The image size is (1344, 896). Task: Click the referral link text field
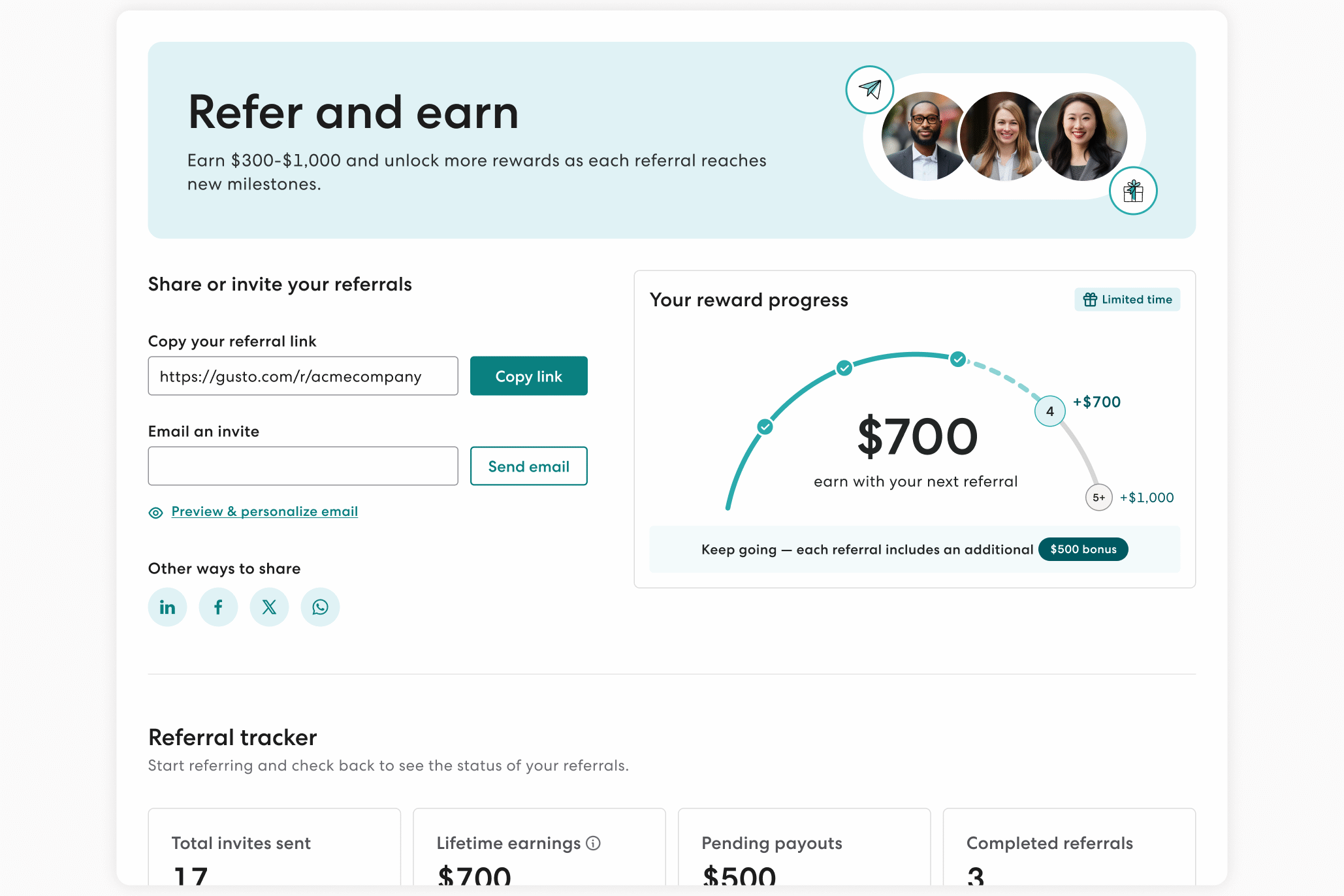[x=303, y=376]
